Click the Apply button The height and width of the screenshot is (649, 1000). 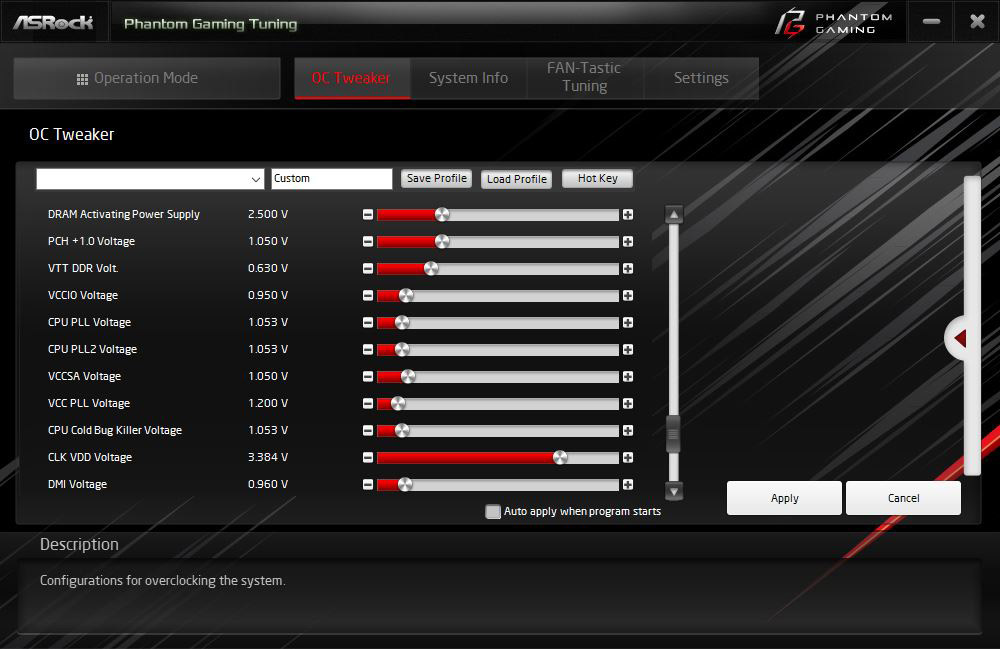784,498
